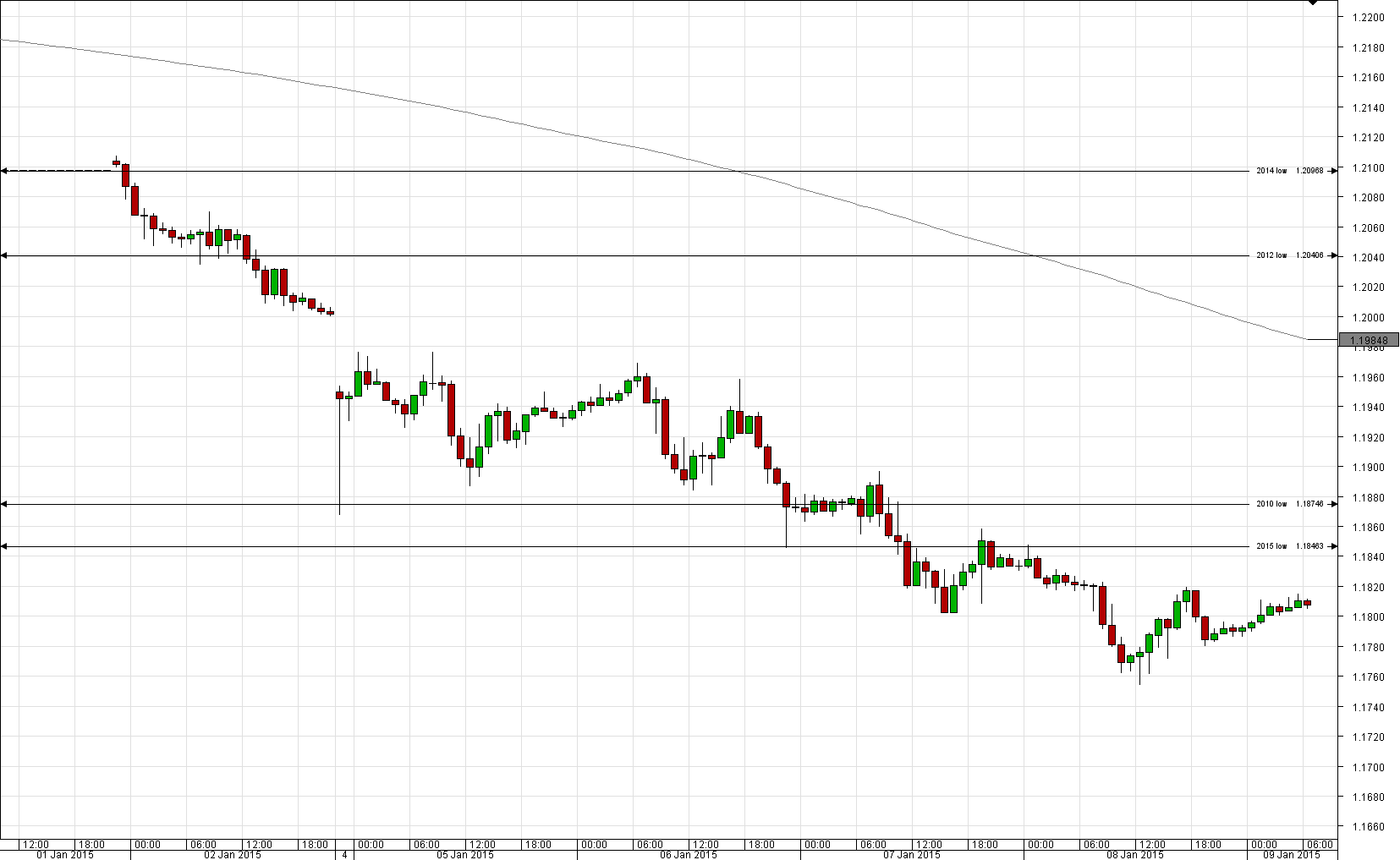Click the 1.2180 price axis label
The image size is (1400, 860).
1369,48
